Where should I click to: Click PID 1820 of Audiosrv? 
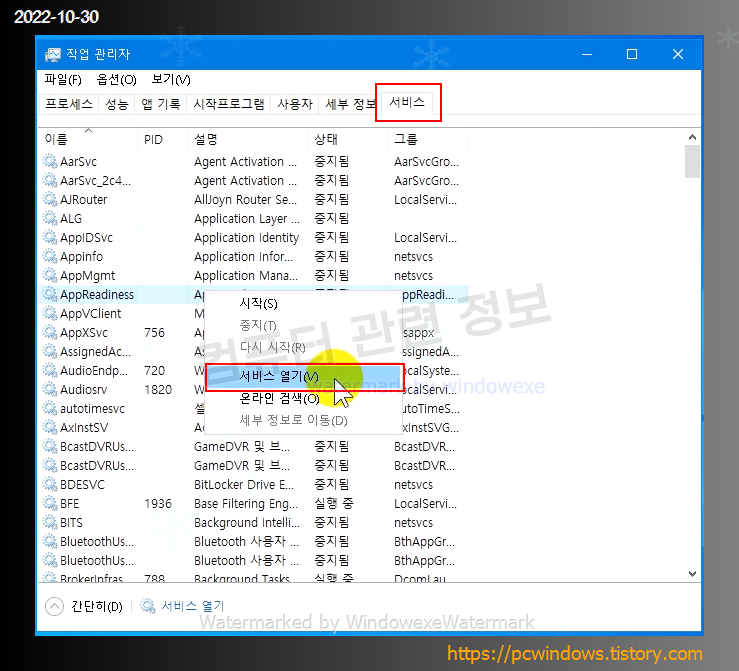[x=158, y=390]
